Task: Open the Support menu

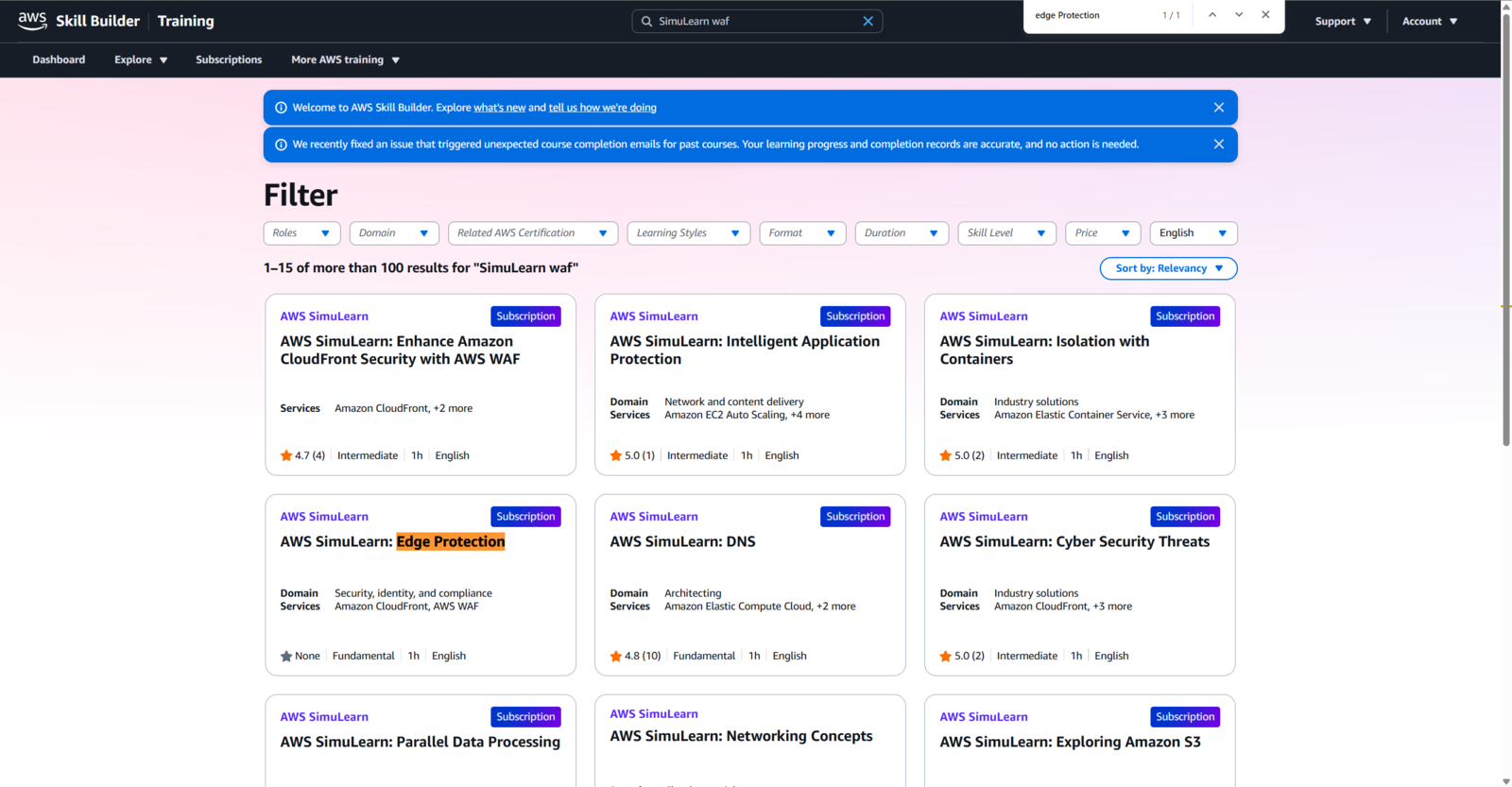Action: [x=1343, y=21]
